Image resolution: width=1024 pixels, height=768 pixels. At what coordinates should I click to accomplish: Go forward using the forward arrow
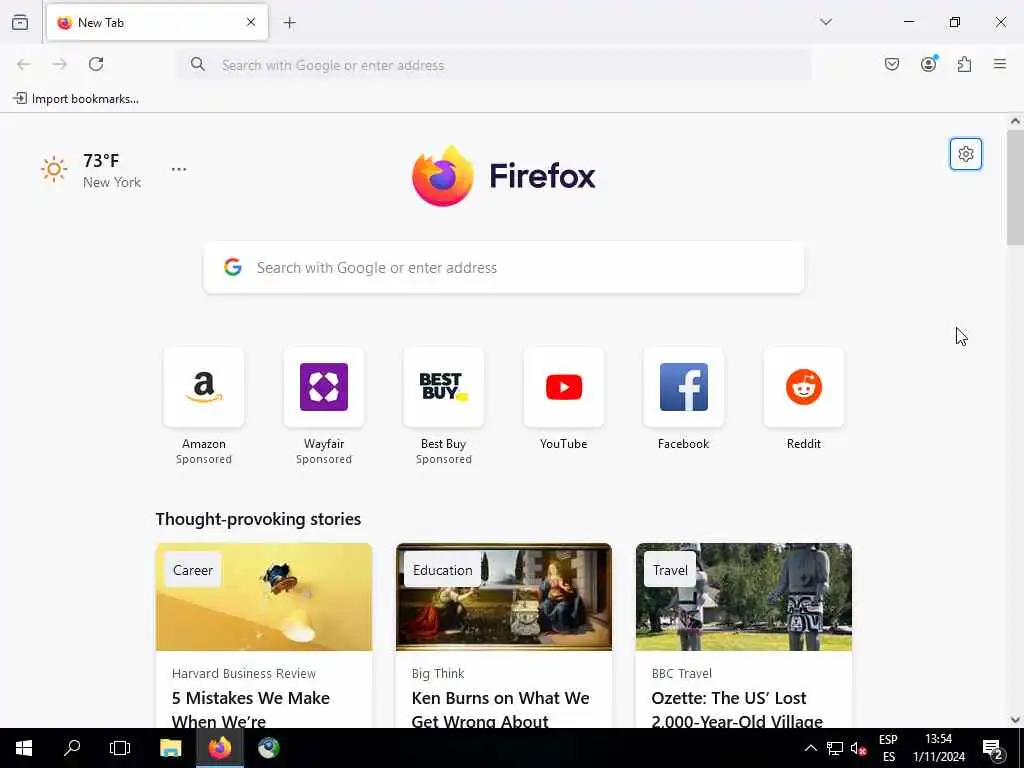60,64
